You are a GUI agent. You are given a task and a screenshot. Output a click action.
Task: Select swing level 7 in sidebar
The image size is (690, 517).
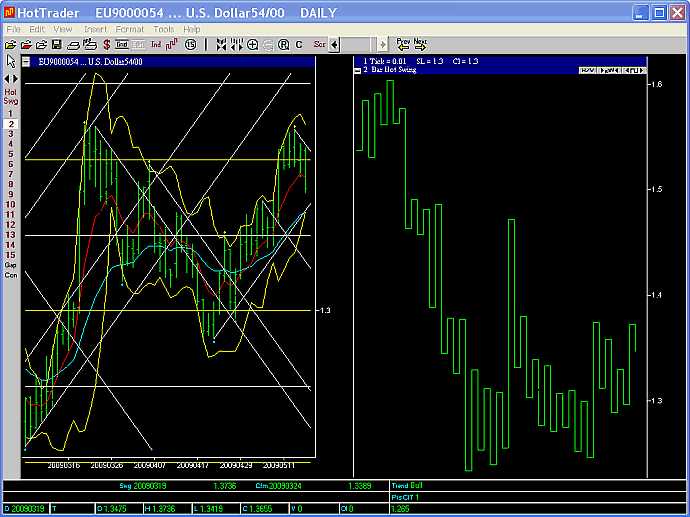coord(11,174)
